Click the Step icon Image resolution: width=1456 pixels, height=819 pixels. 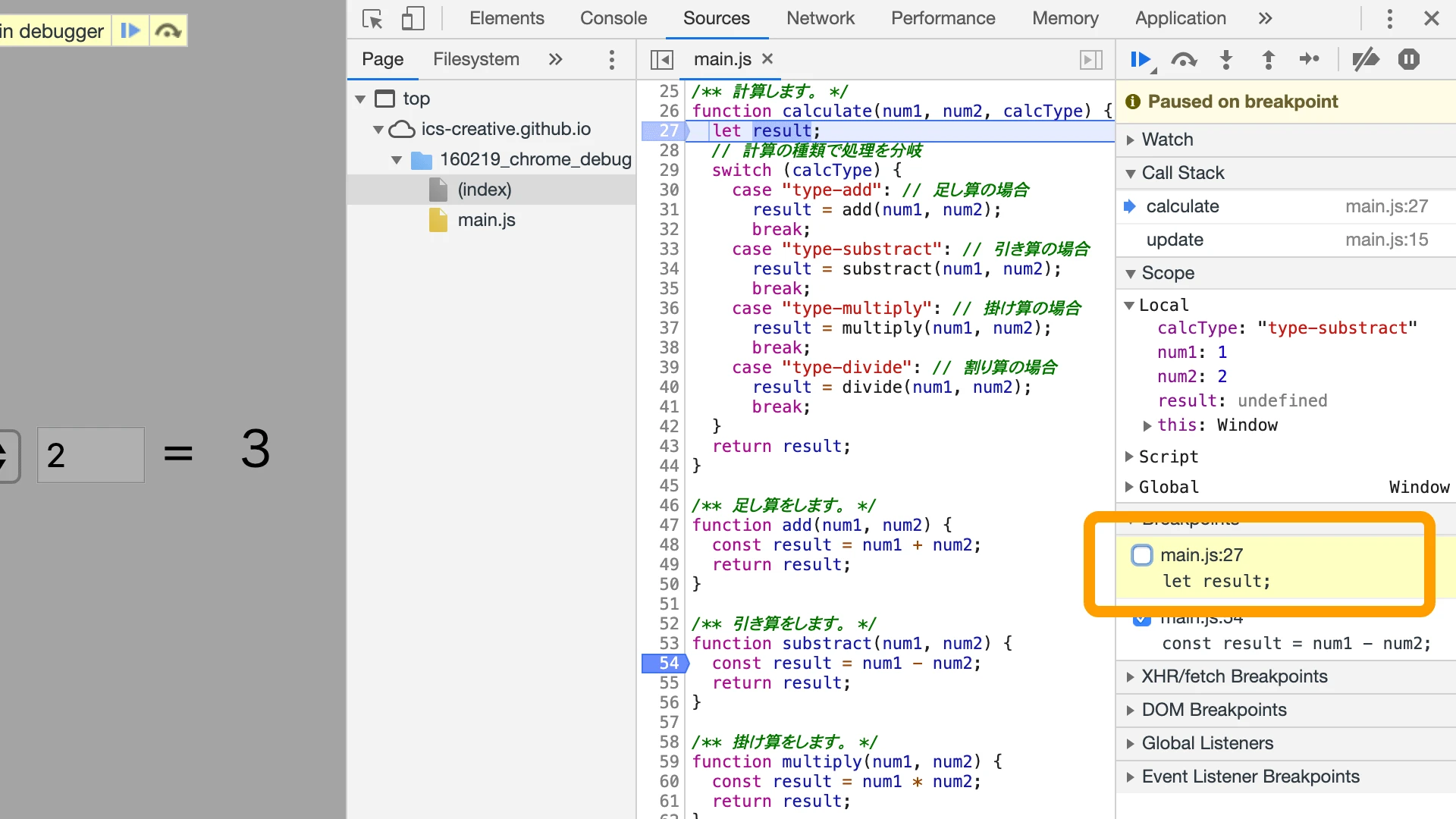1310,59
